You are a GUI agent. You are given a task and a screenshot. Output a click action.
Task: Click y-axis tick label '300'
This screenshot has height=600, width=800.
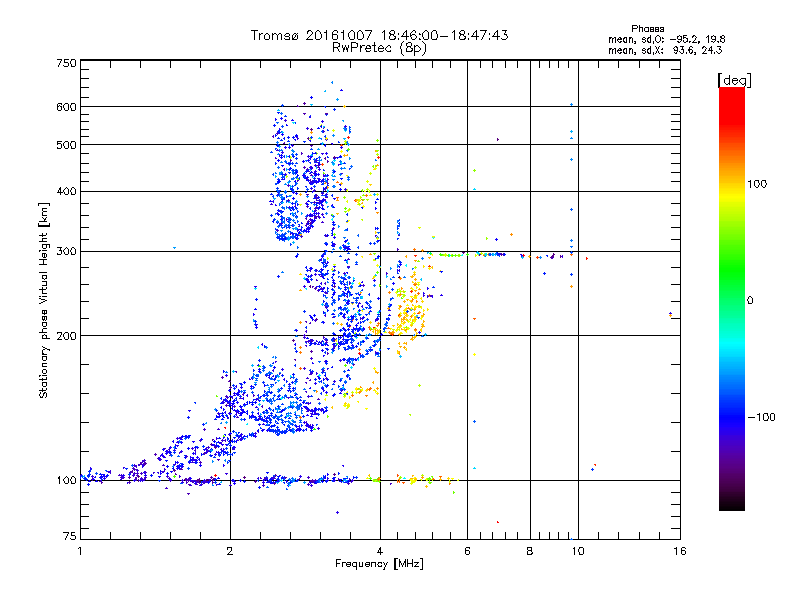point(67,252)
